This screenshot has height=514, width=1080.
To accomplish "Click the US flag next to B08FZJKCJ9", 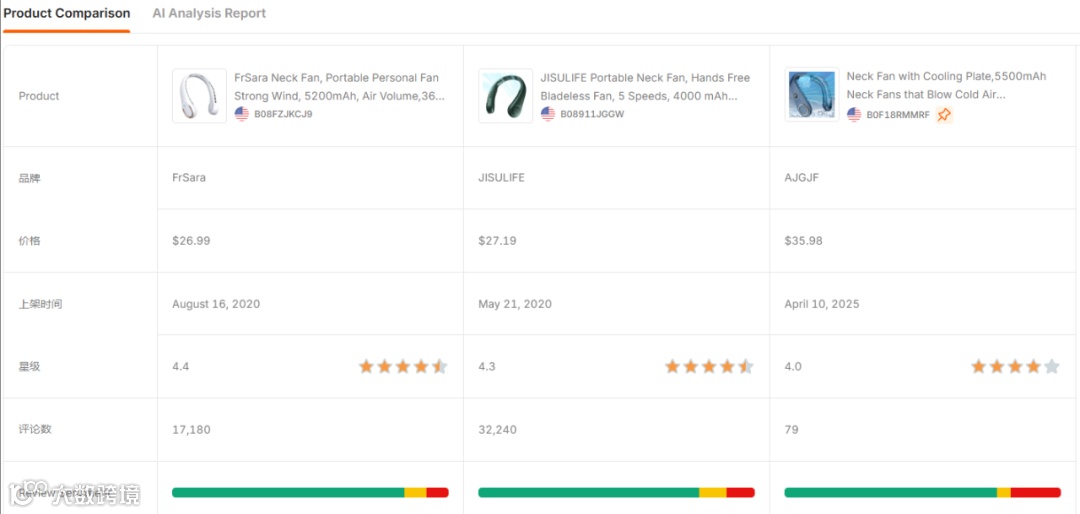I will click(242, 114).
